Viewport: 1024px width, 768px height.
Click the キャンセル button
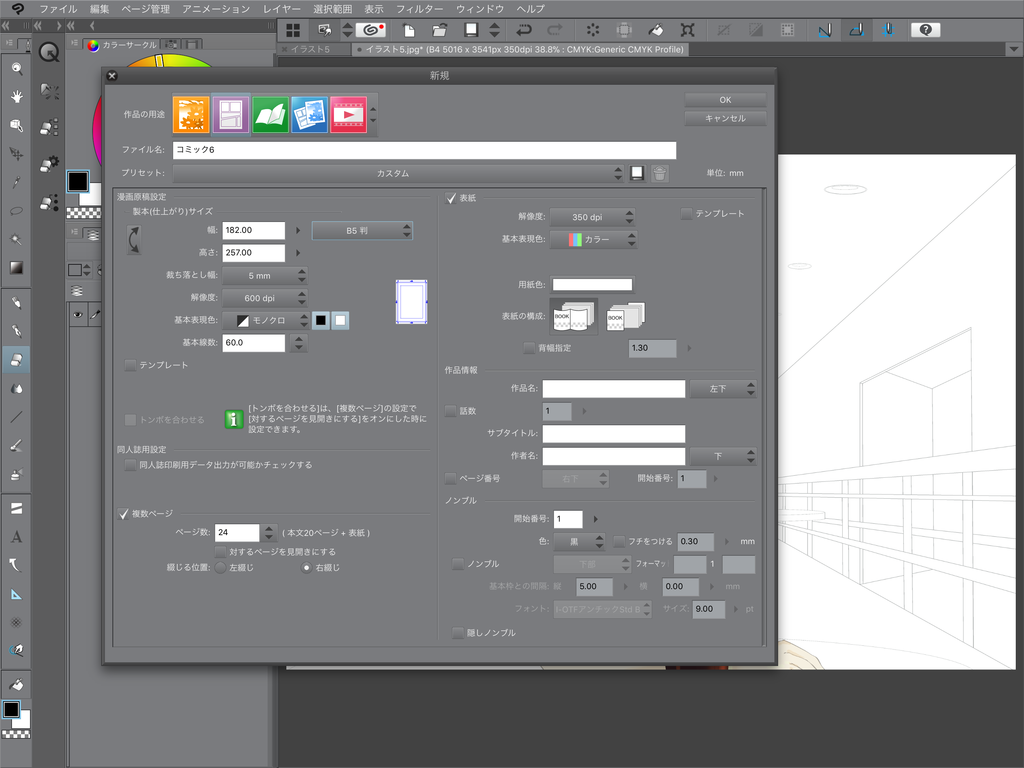(725, 118)
